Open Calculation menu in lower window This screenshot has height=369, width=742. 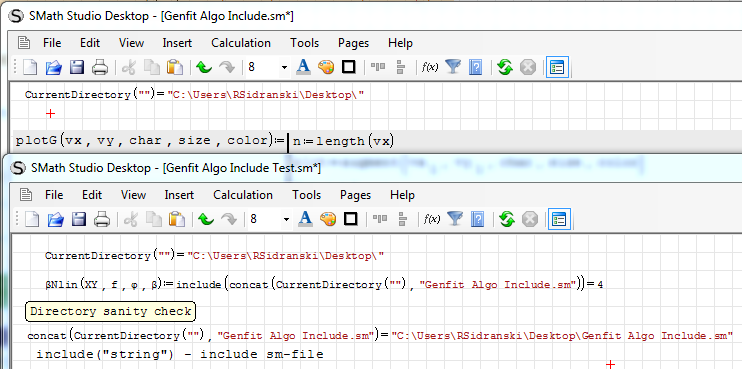coord(243,195)
